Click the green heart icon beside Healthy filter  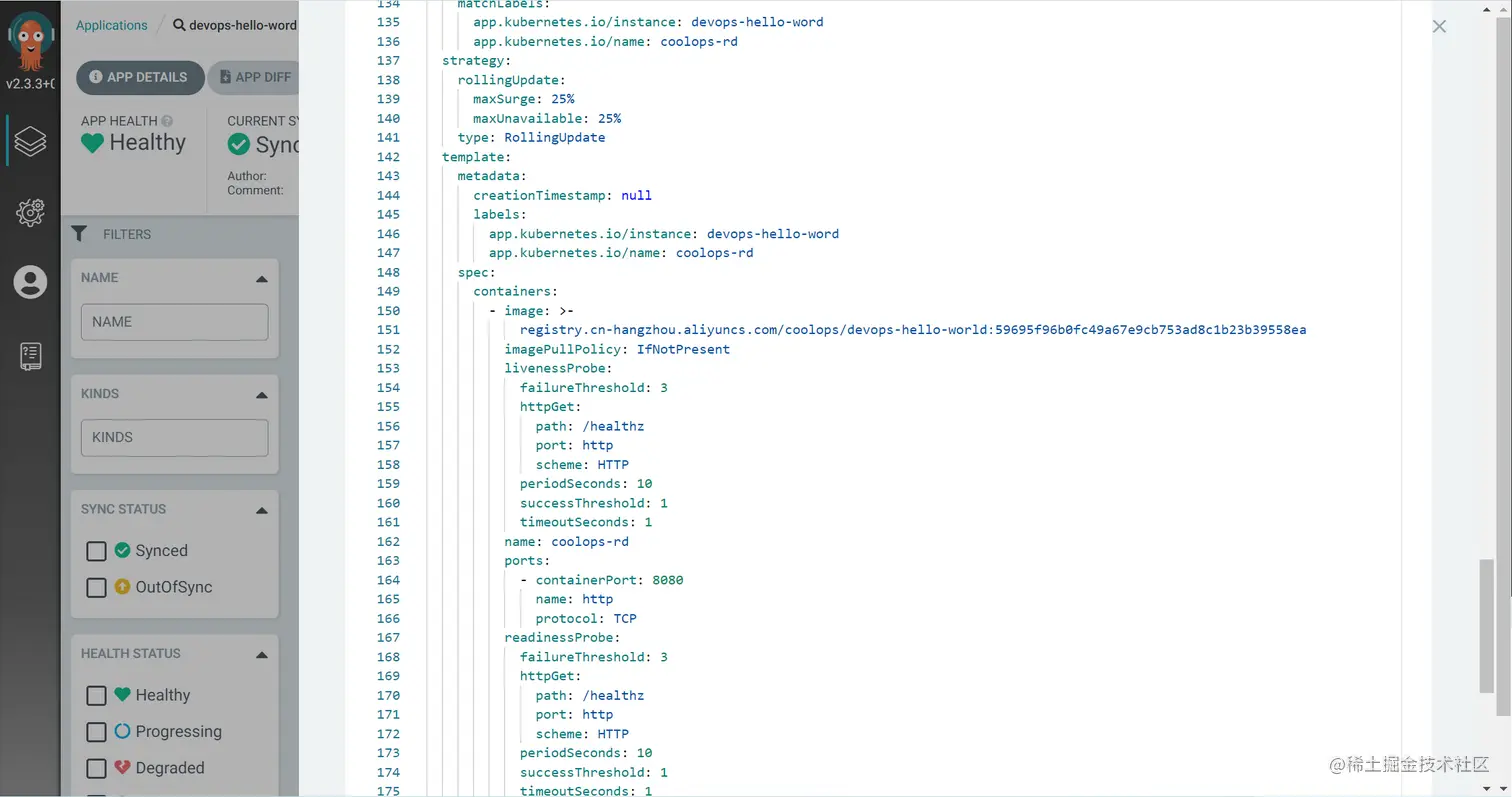pyautogui.click(x=123, y=695)
